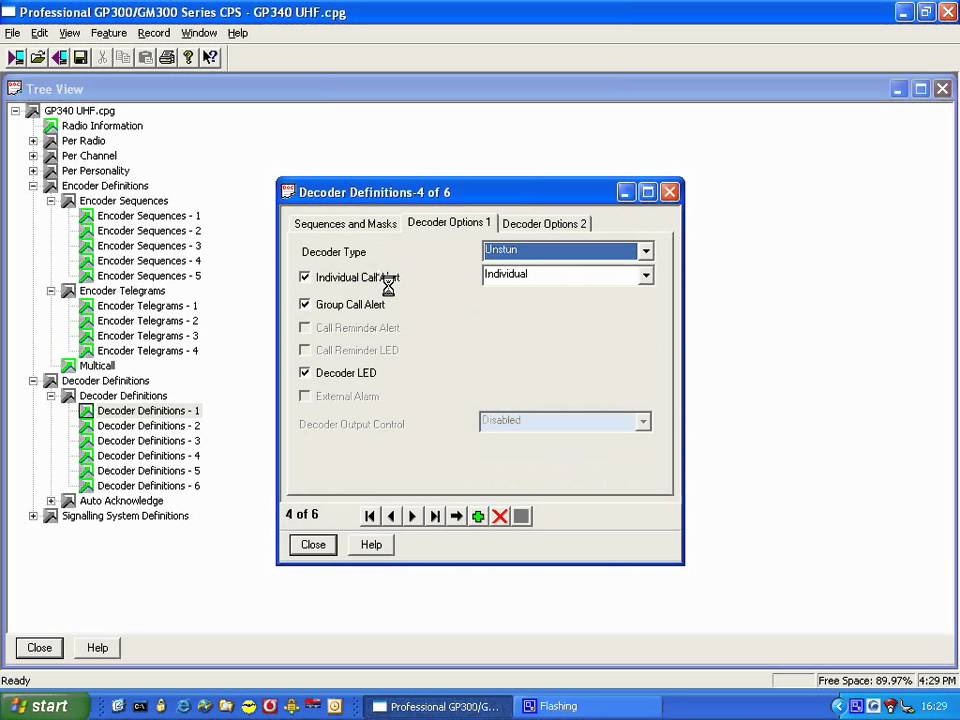Click the Open file folder icon

pyautogui.click(x=38, y=58)
